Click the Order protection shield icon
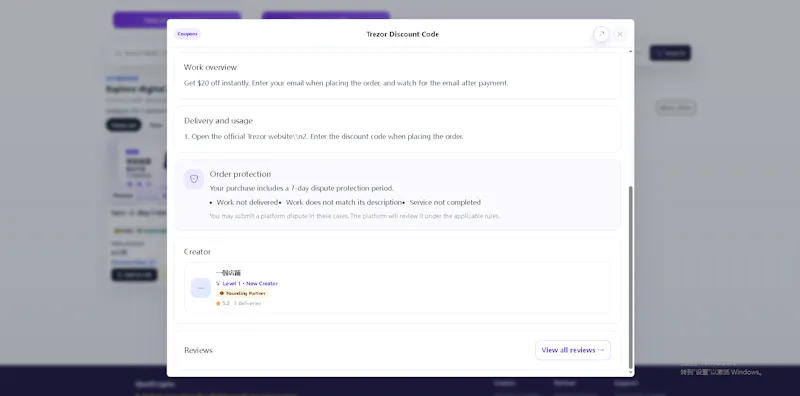This screenshot has width=800, height=396. point(194,179)
